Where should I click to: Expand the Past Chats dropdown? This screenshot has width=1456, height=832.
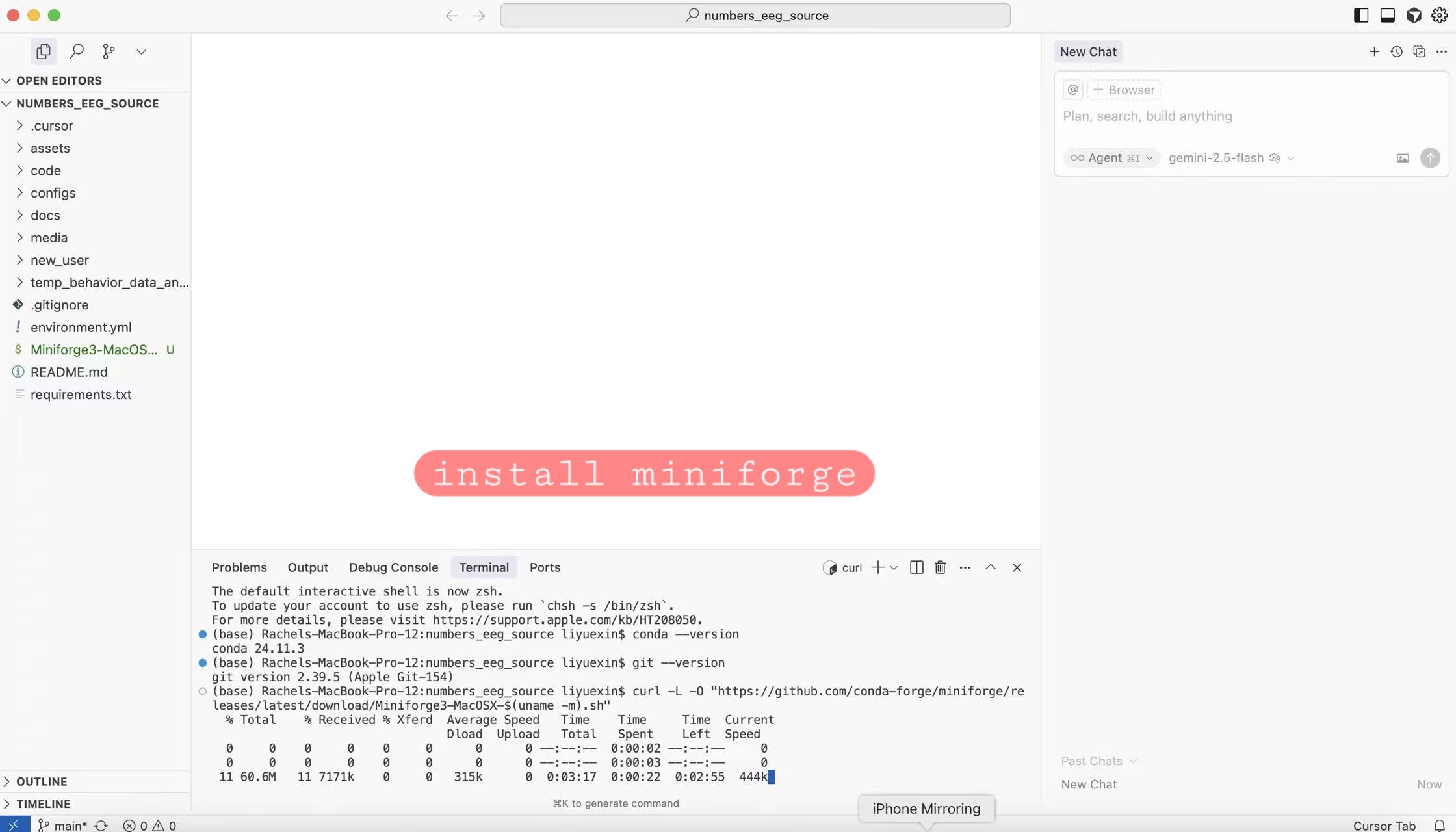[1098, 760]
